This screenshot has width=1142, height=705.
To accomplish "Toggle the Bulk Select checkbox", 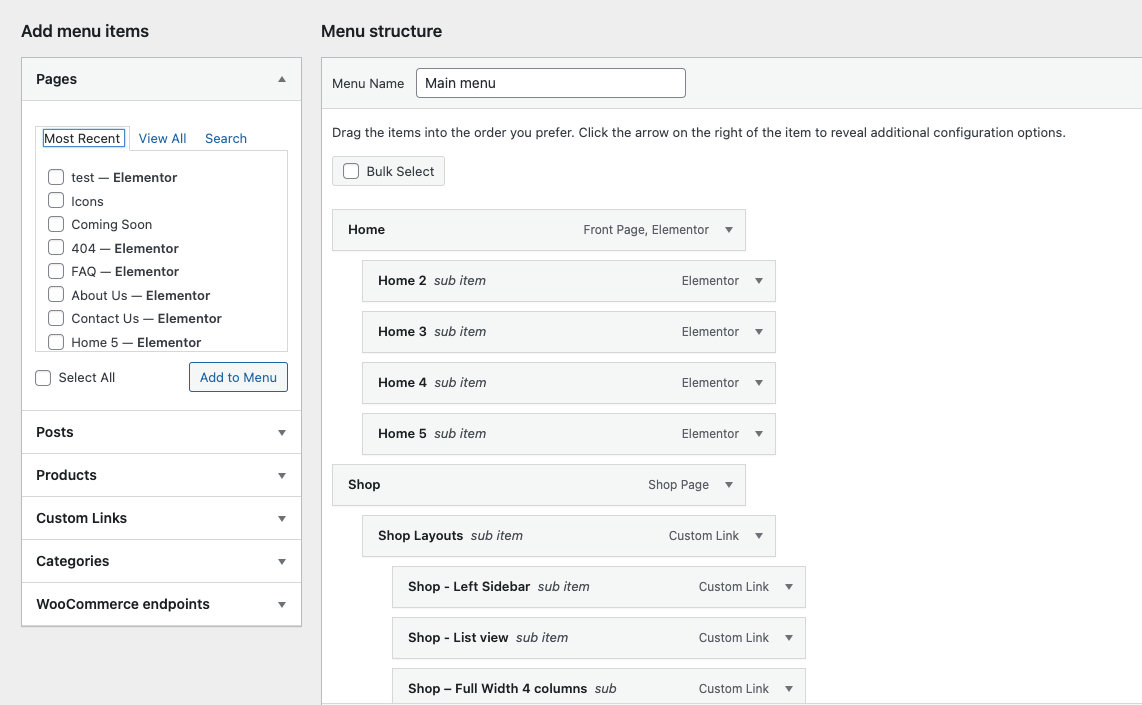I will click(x=351, y=171).
